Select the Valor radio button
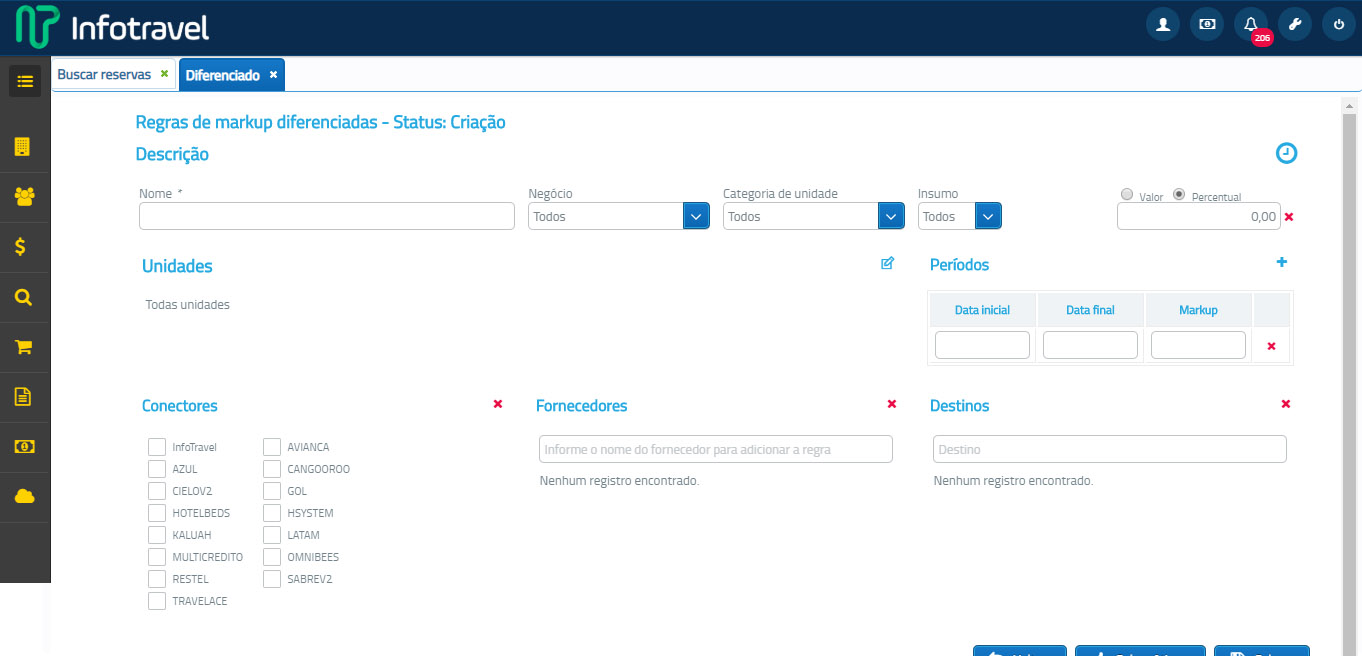Viewport: 1362px width, 656px height. pos(1127,195)
